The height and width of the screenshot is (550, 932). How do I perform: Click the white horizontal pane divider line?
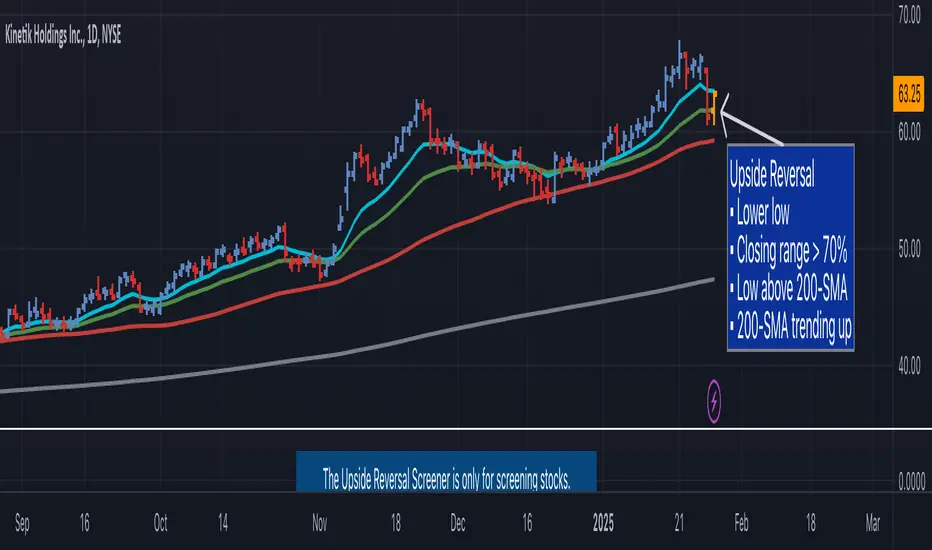click(466, 429)
